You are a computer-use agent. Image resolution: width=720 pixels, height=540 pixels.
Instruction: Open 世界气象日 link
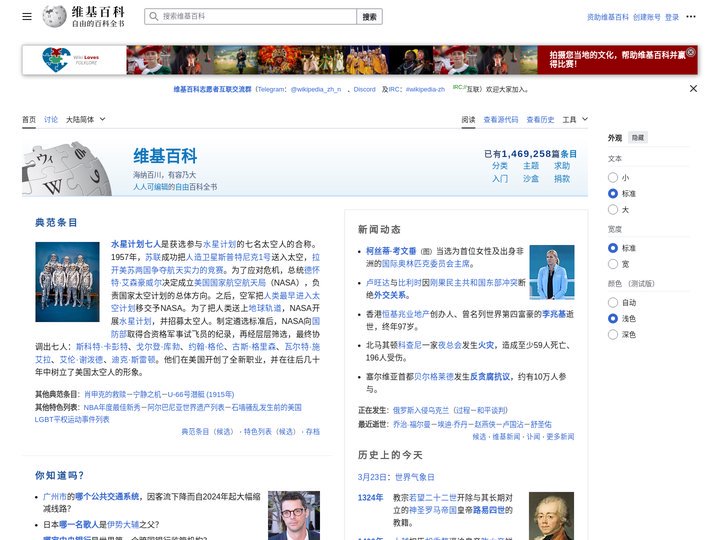coord(415,477)
